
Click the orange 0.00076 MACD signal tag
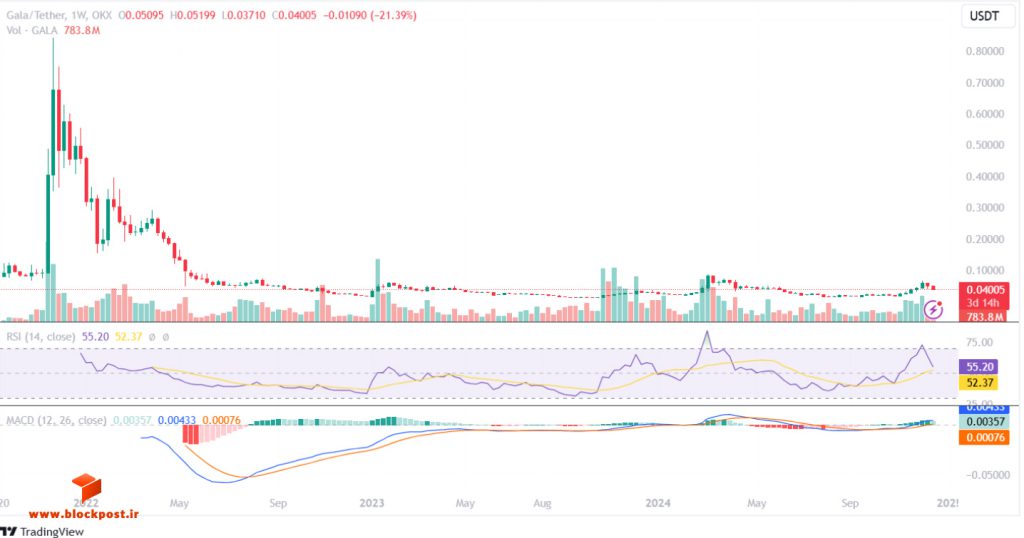pyautogui.click(x=984, y=437)
